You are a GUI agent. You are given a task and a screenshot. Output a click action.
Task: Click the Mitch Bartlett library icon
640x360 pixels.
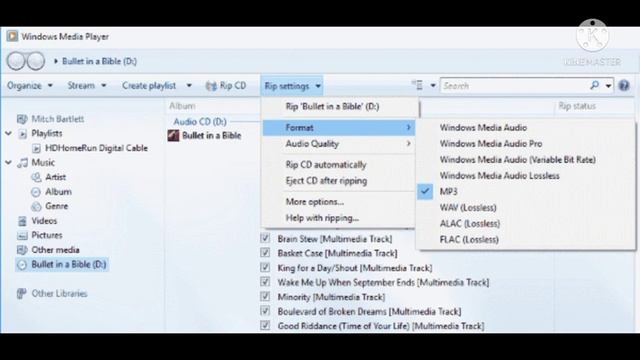point(22,119)
